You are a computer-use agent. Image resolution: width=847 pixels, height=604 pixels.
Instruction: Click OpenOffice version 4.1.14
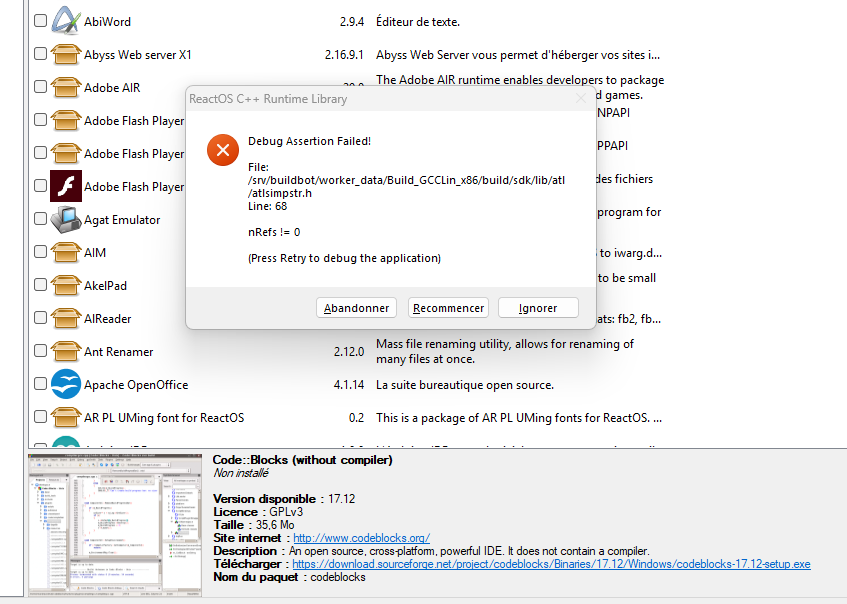pyautogui.click(x=349, y=385)
